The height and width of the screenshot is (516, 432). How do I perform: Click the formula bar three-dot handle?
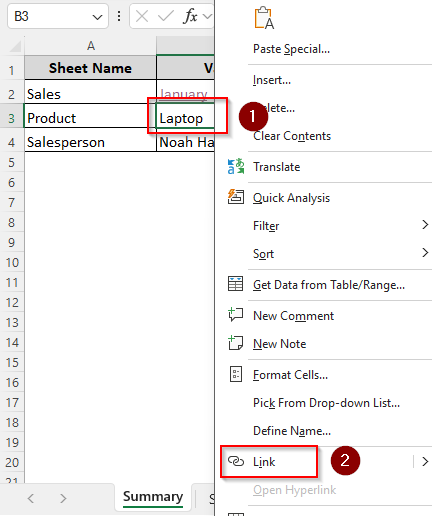tap(119, 16)
